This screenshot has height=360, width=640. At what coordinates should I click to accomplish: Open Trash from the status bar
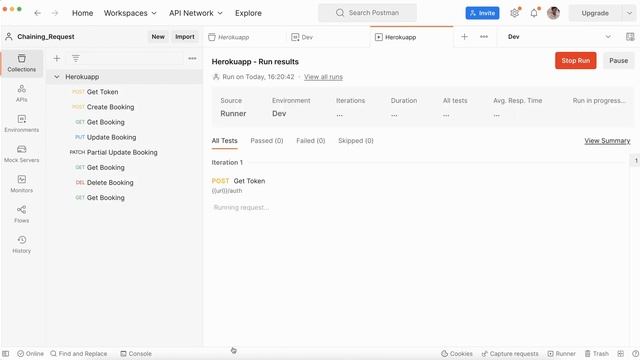[x=596, y=353]
